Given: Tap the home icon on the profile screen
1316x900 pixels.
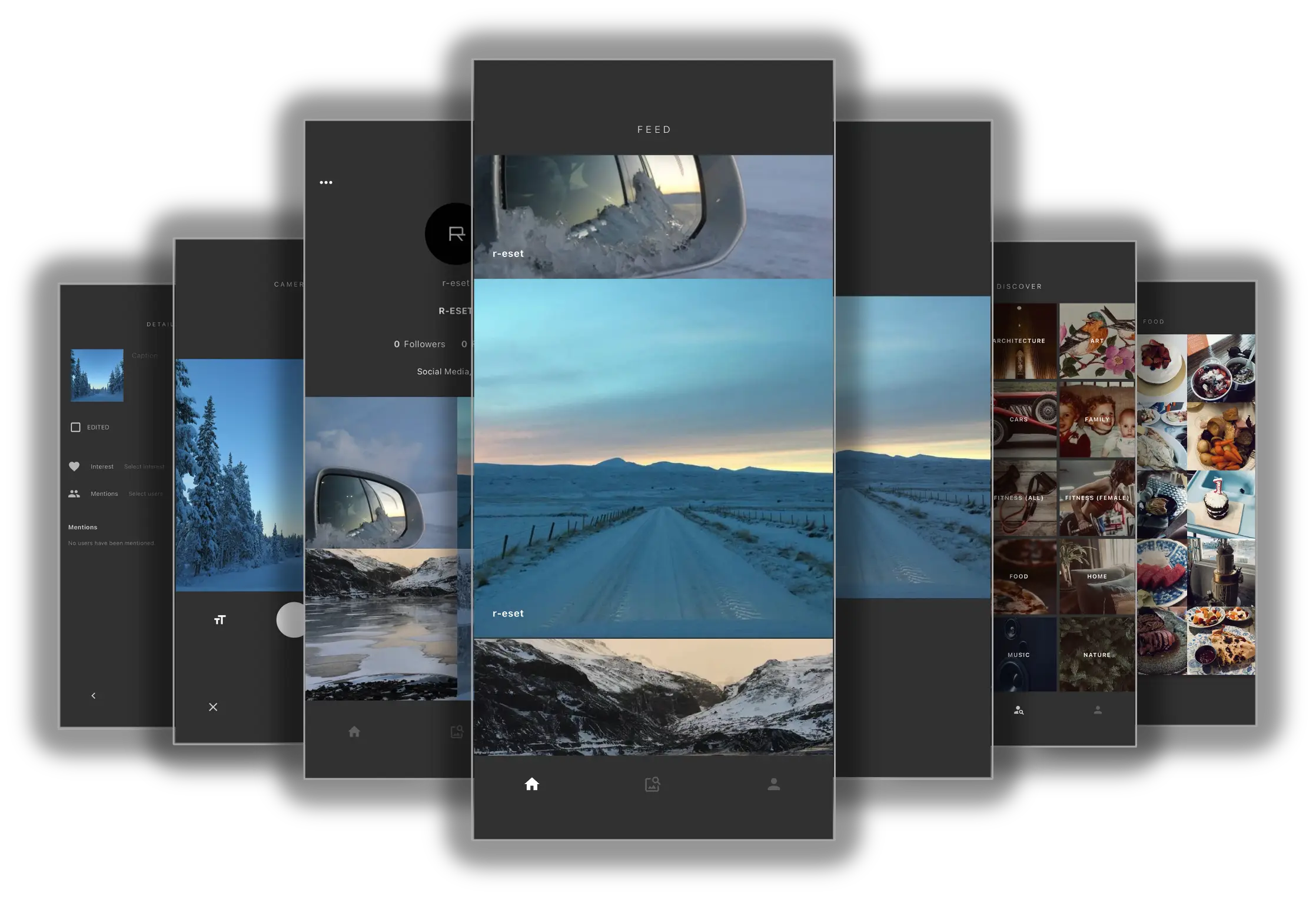Looking at the screenshot, I should [x=354, y=732].
